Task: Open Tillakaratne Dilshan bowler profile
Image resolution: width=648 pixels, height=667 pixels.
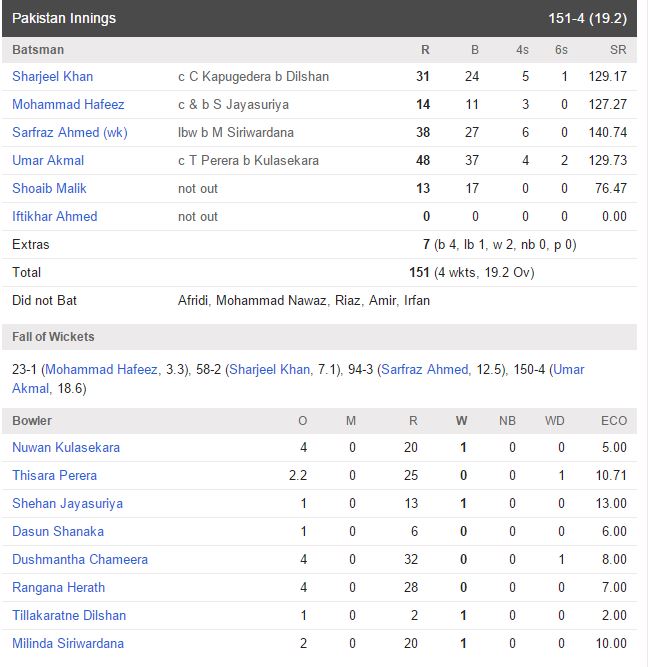Action: coord(69,616)
